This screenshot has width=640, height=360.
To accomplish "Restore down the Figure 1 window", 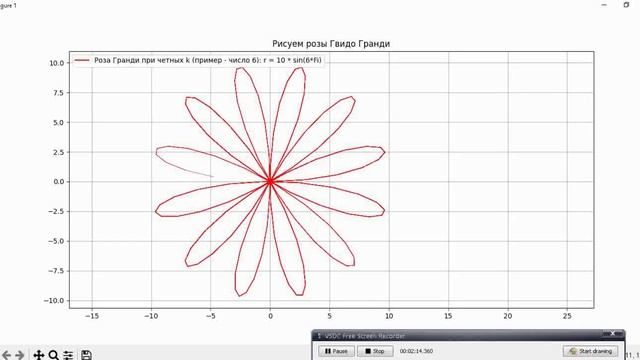I will coord(626,5).
